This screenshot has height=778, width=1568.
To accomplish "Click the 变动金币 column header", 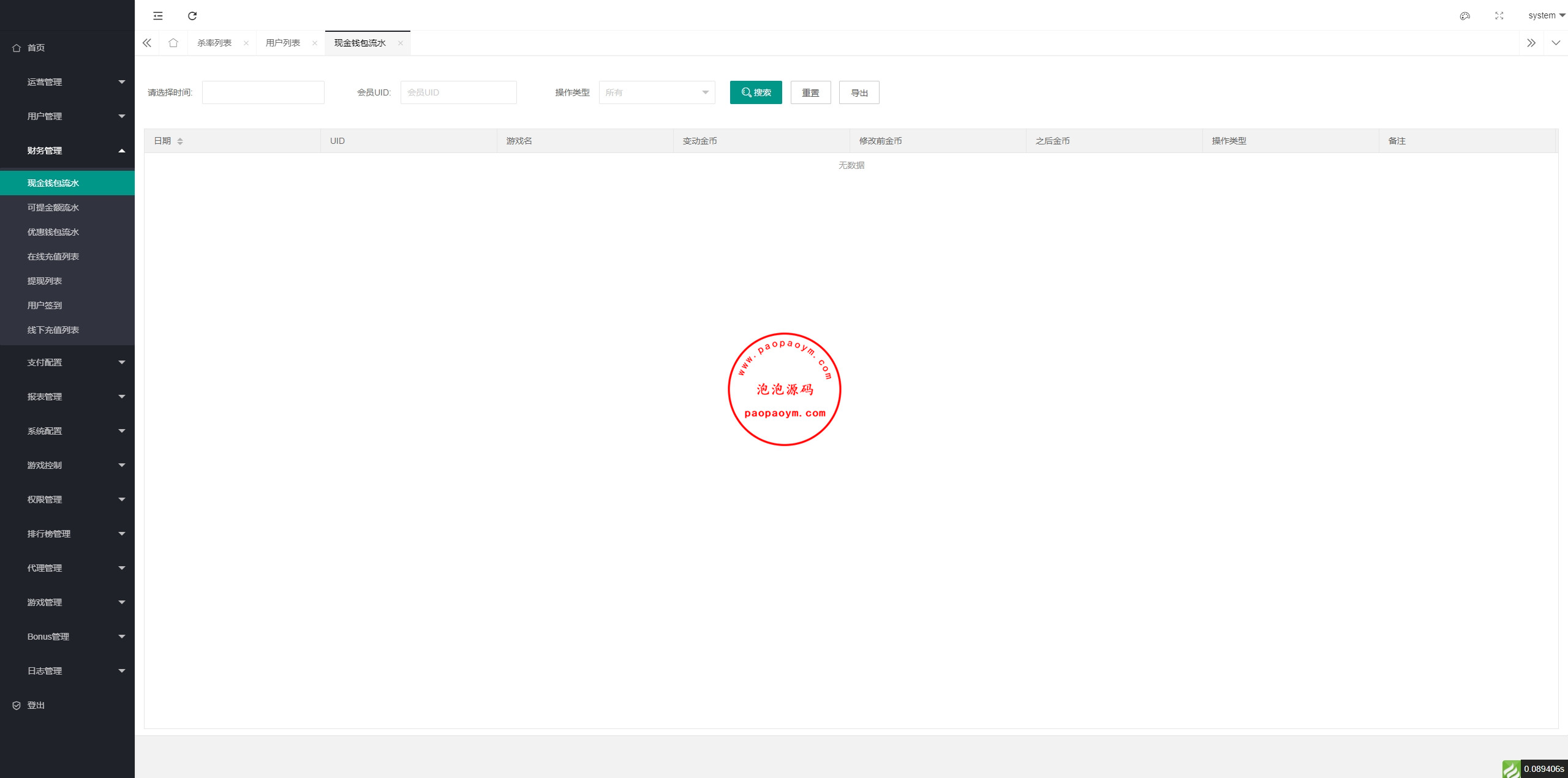I will click(761, 141).
